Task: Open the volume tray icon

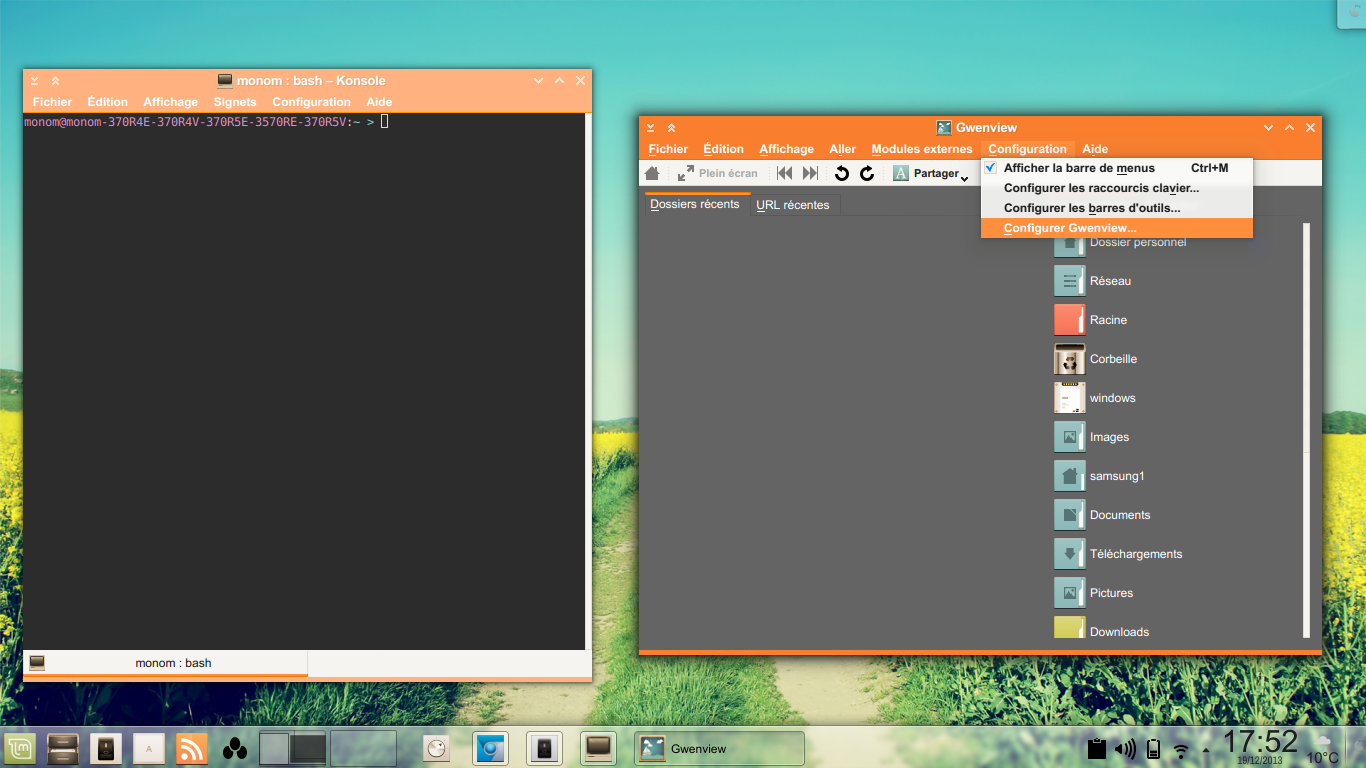Action: [1125, 748]
